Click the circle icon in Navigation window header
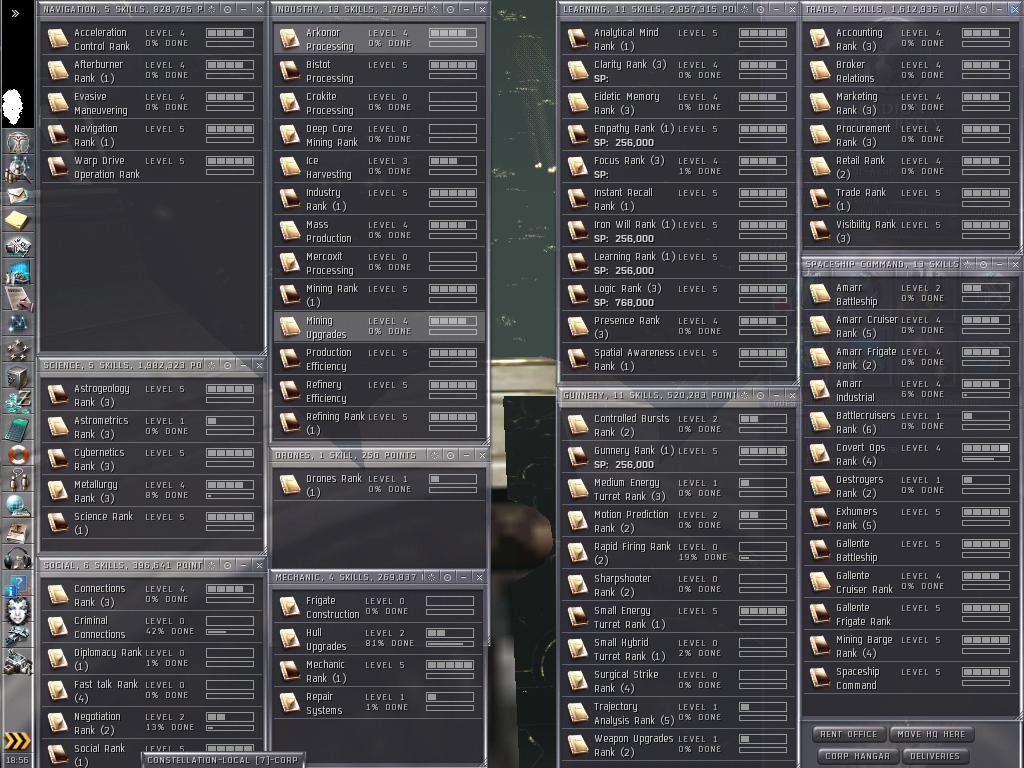This screenshot has width=1024, height=768. [x=227, y=9]
